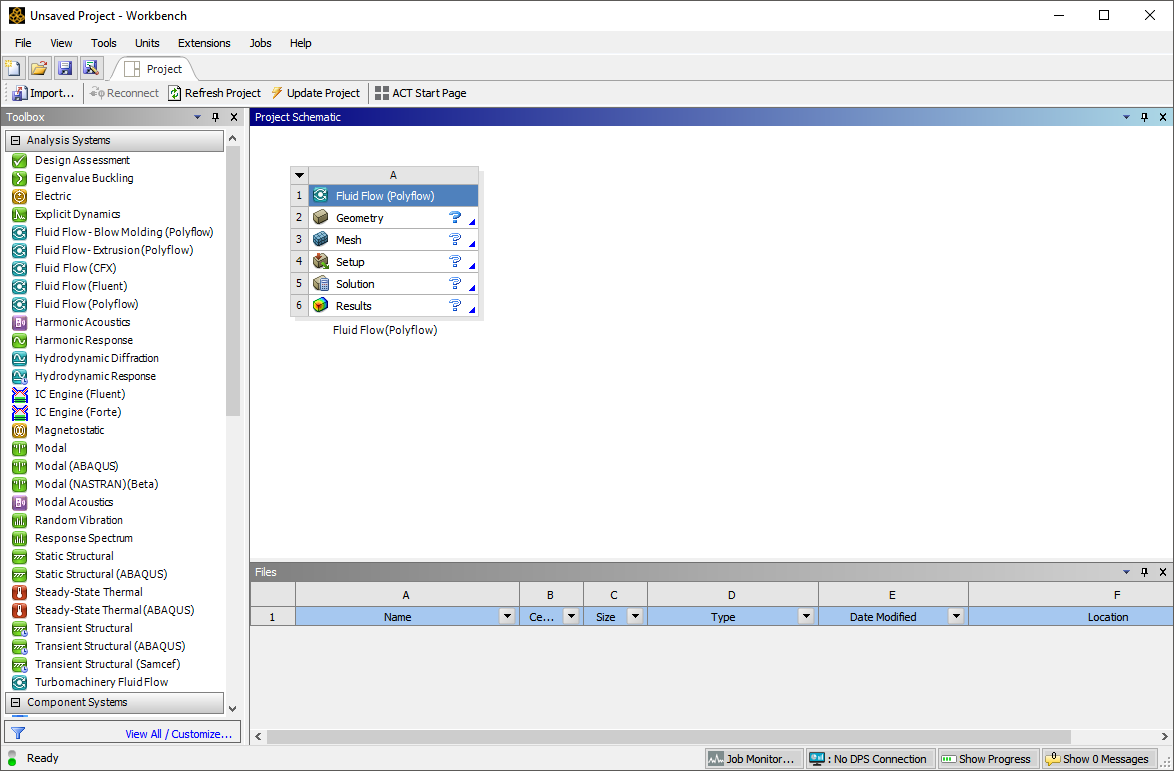
Task: Select Fluid Flow (Fluent) system
Action: (x=81, y=286)
